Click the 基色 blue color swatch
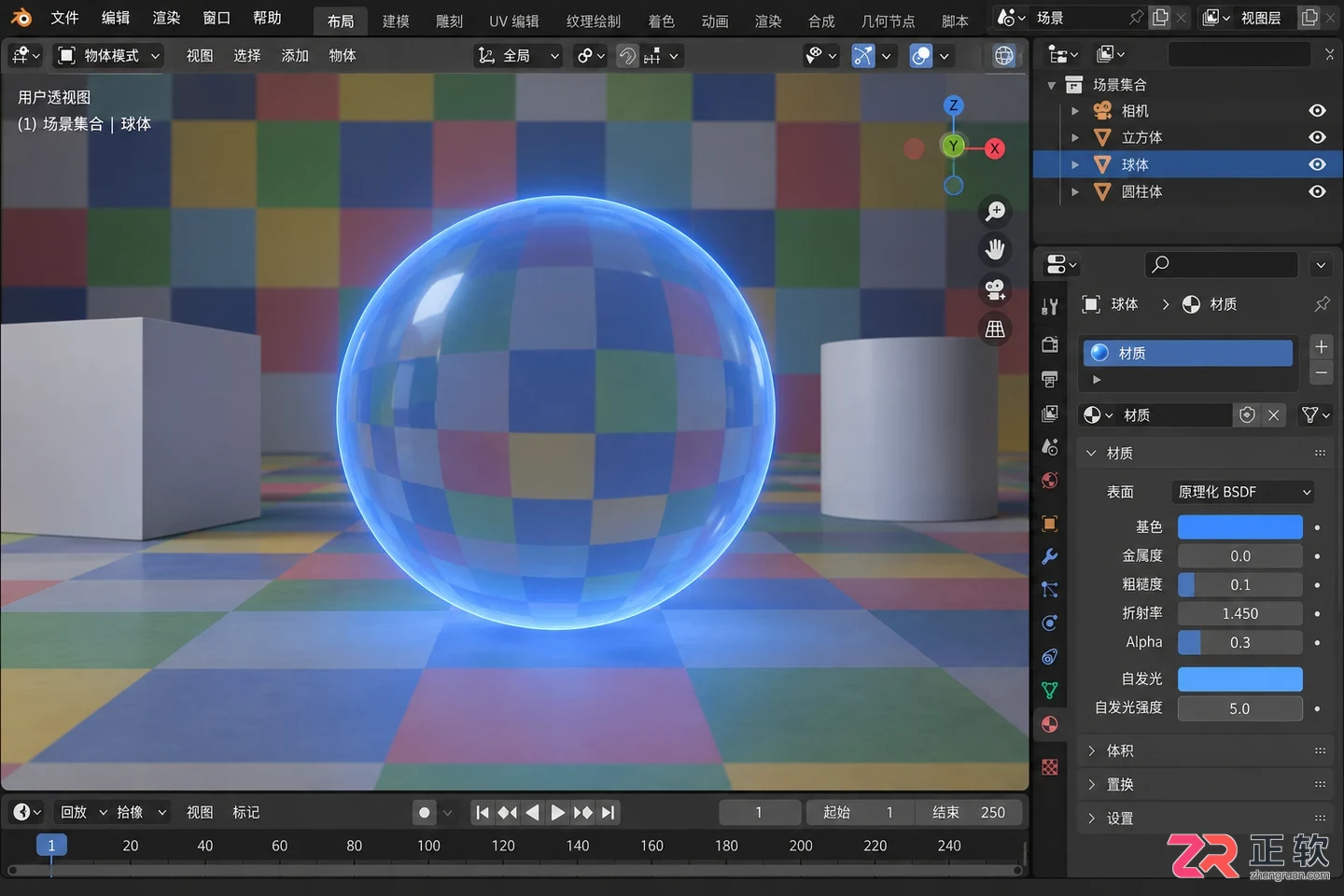The height and width of the screenshot is (896, 1344). [x=1239, y=527]
